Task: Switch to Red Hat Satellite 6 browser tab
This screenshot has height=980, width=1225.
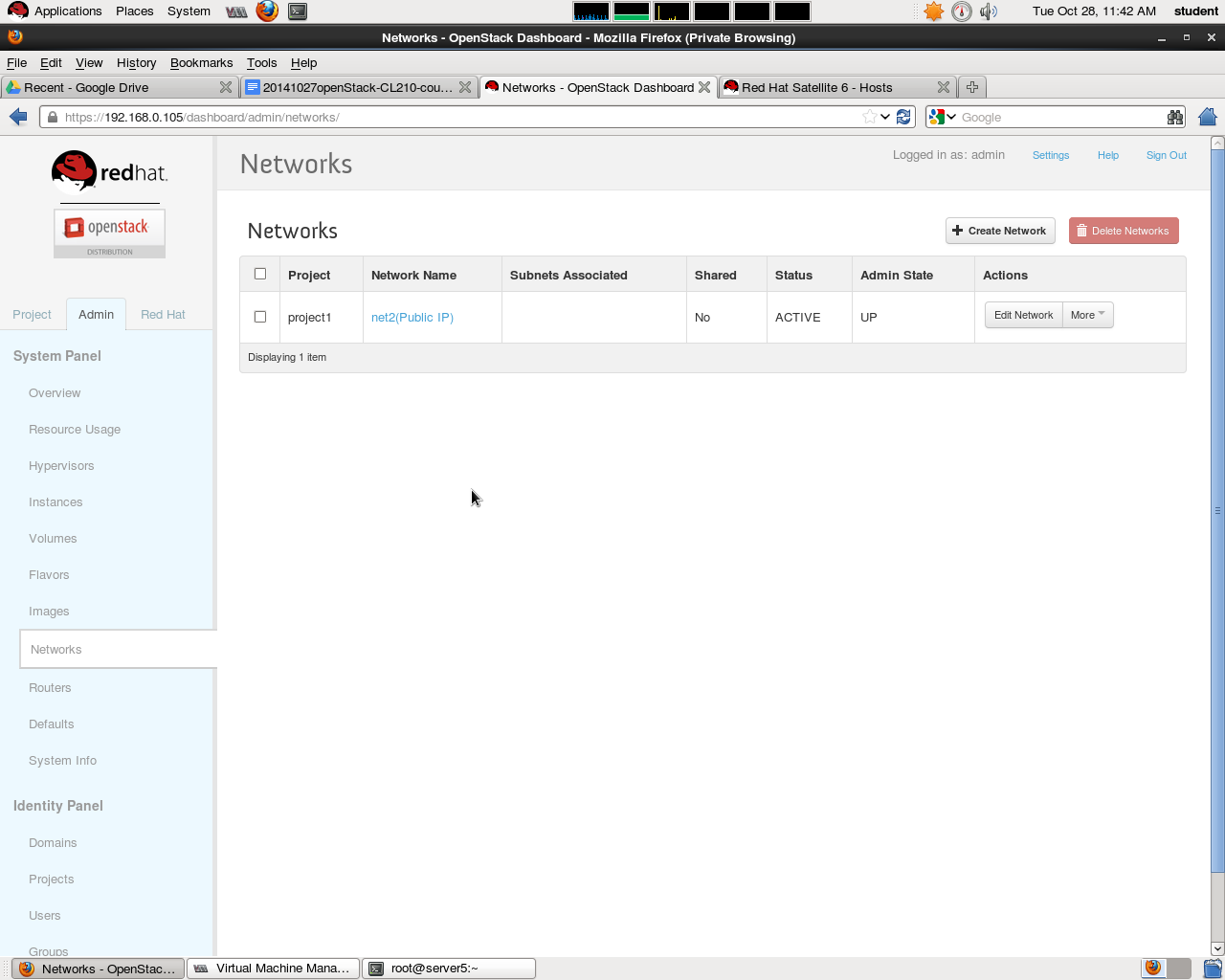Action: 836,87
